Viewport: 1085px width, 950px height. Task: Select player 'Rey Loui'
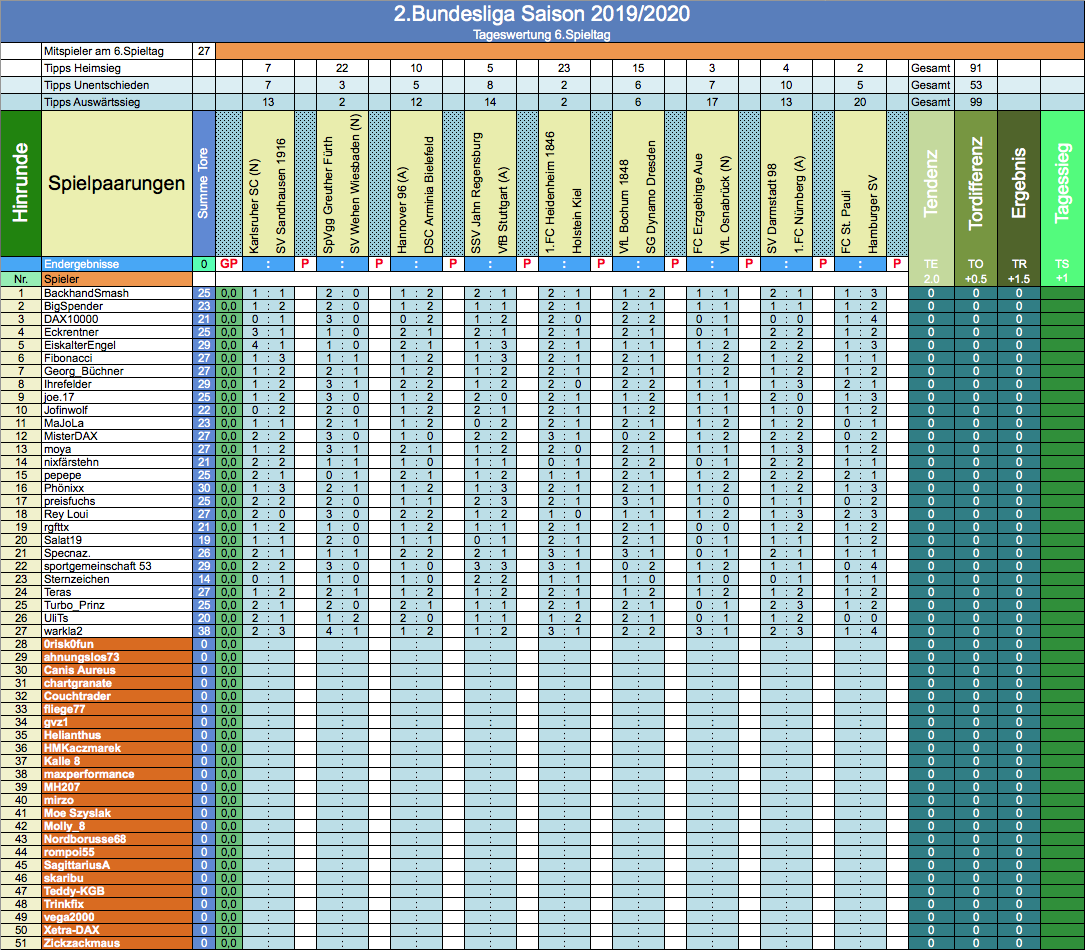click(x=117, y=514)
